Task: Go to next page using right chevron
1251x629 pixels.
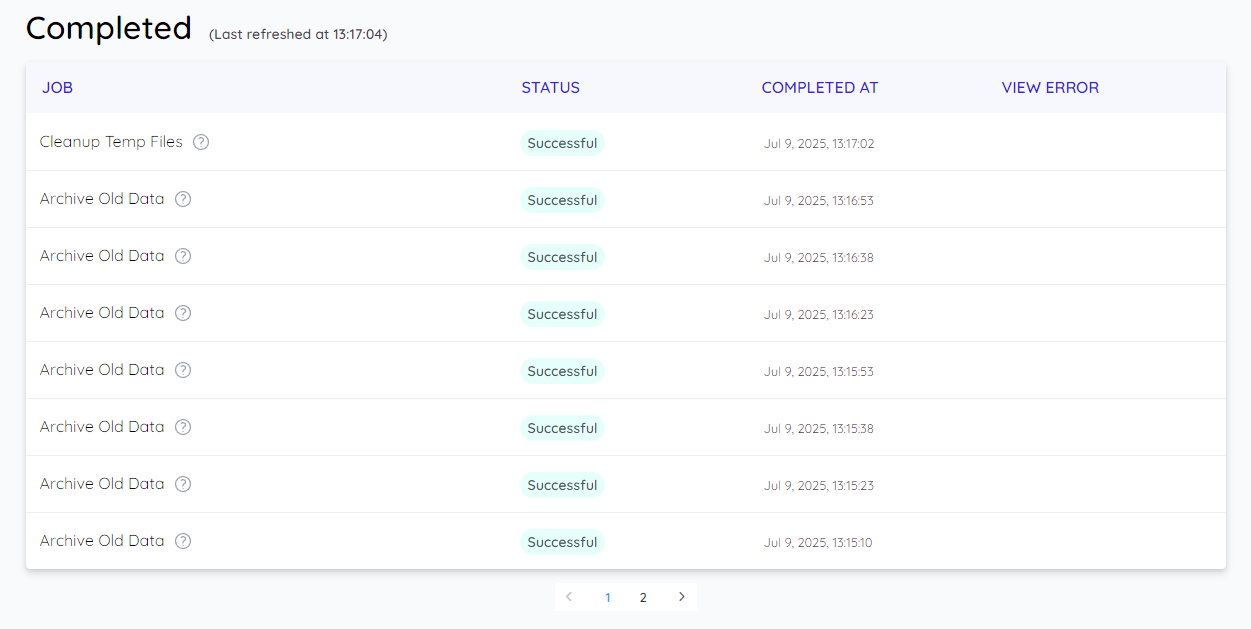Action: (x=682, y=597)
